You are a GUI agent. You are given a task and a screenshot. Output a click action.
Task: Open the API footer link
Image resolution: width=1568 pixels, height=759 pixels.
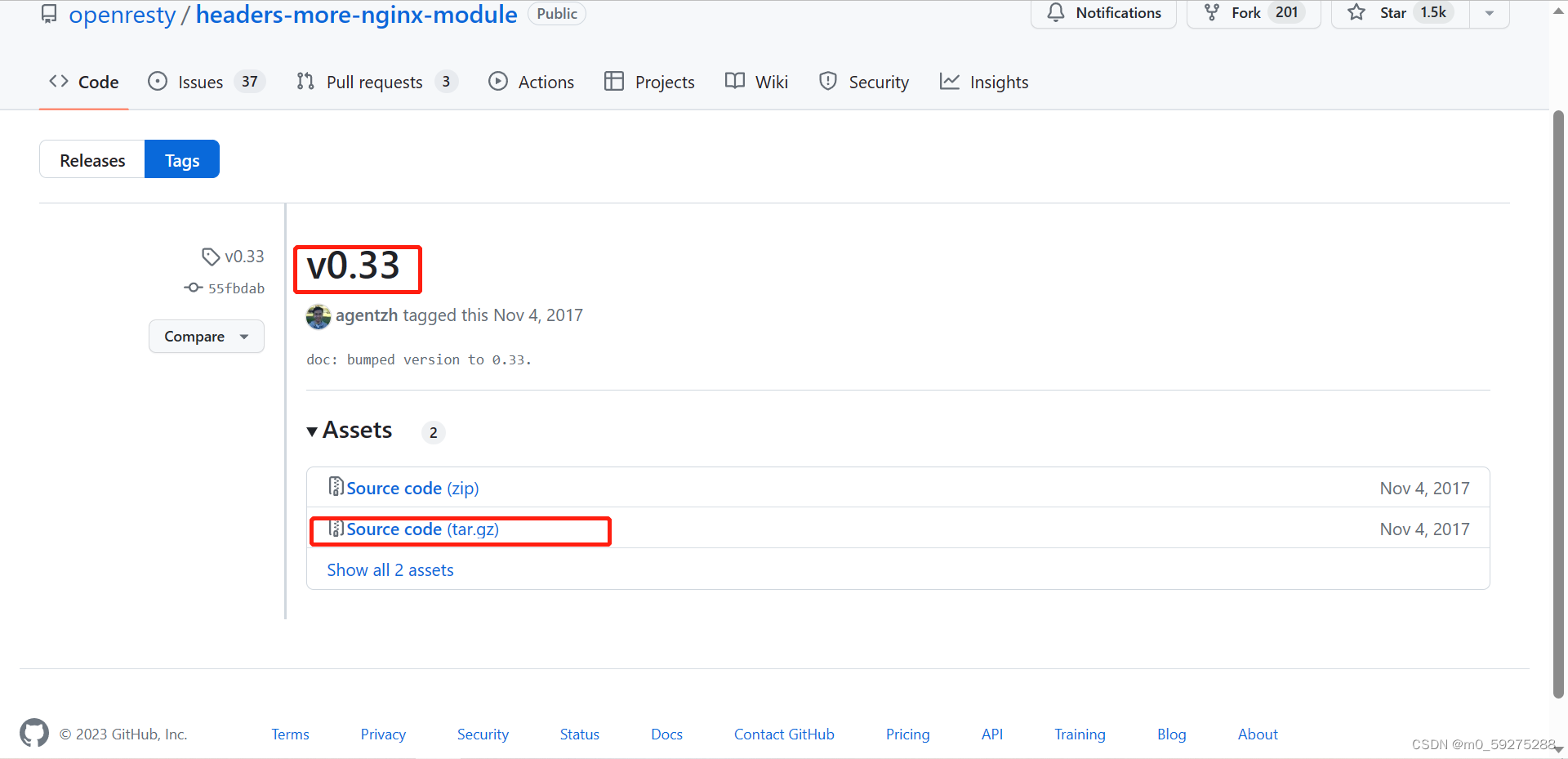coord(992,734)
